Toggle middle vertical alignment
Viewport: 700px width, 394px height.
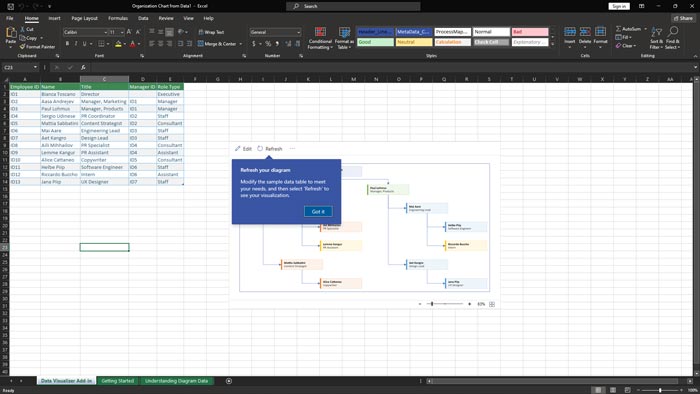click(160, 32)
